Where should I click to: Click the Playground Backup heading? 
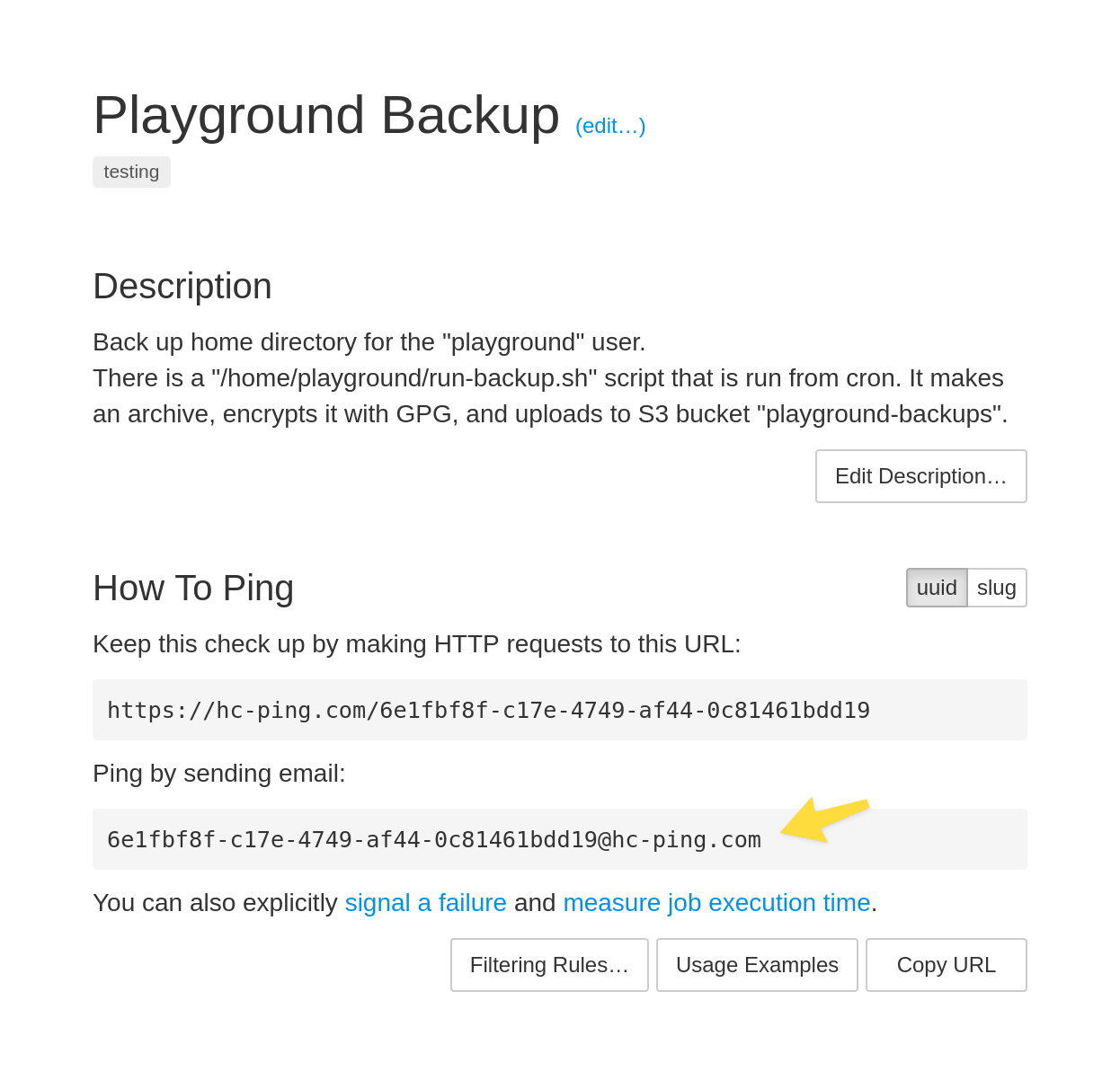coord(325,115)
